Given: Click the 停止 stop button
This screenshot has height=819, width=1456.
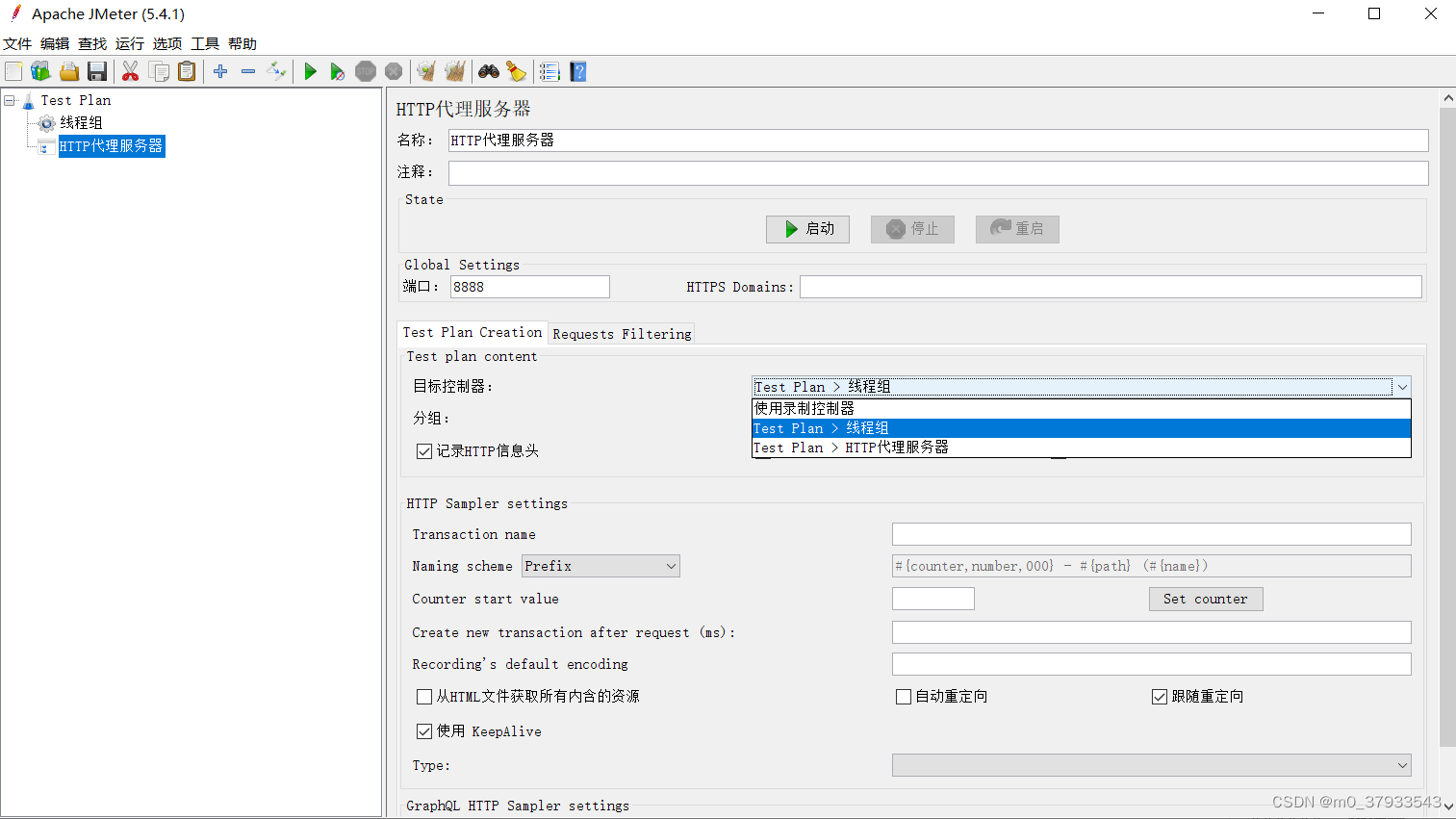Looking at the screenshot, I should pyautogui.click(x=912, y=229).
